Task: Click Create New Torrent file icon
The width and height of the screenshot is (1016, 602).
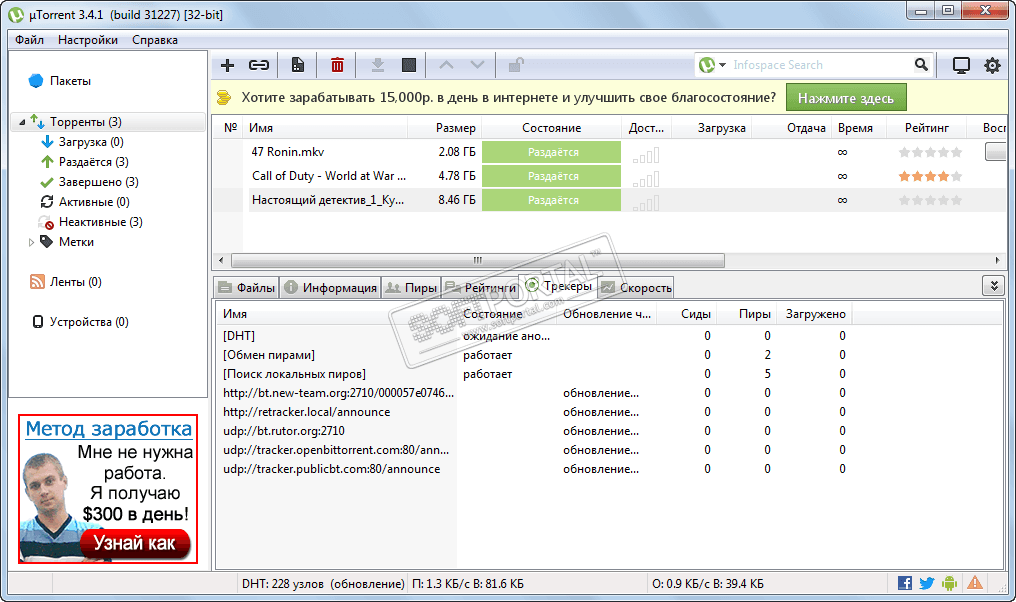Action: click(x=297, y=65)
